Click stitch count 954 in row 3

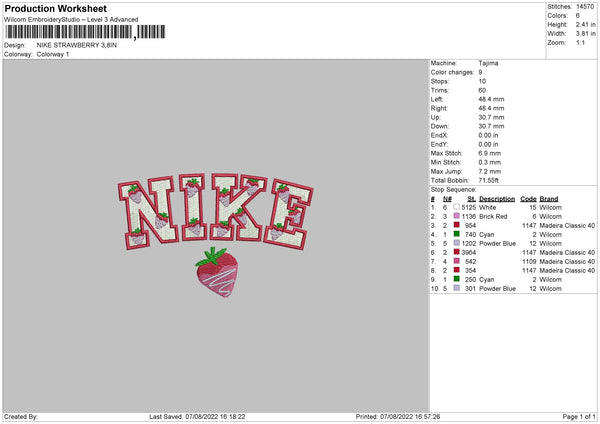click(470, 225)
